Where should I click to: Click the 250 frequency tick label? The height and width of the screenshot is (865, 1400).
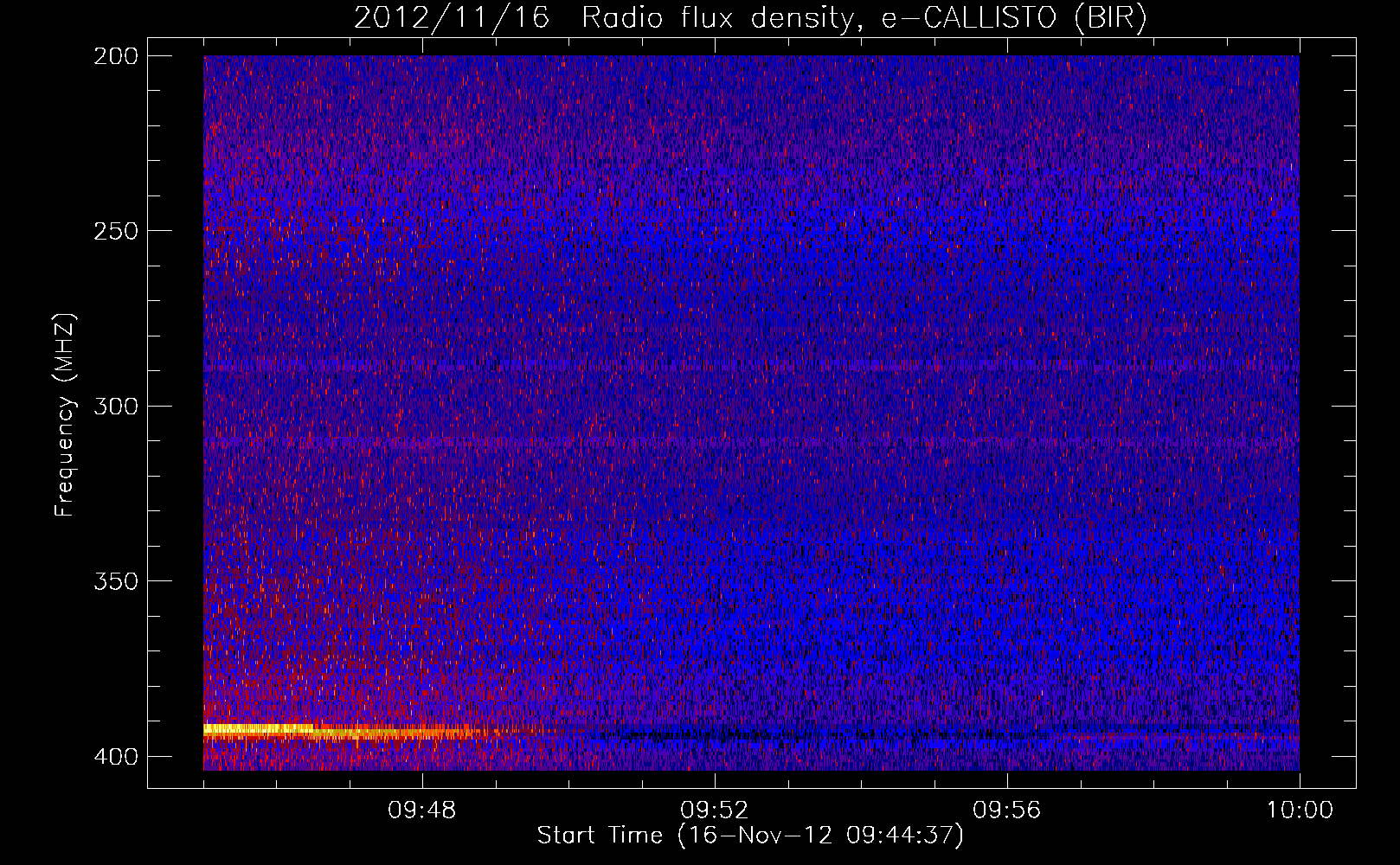(115, 231)
